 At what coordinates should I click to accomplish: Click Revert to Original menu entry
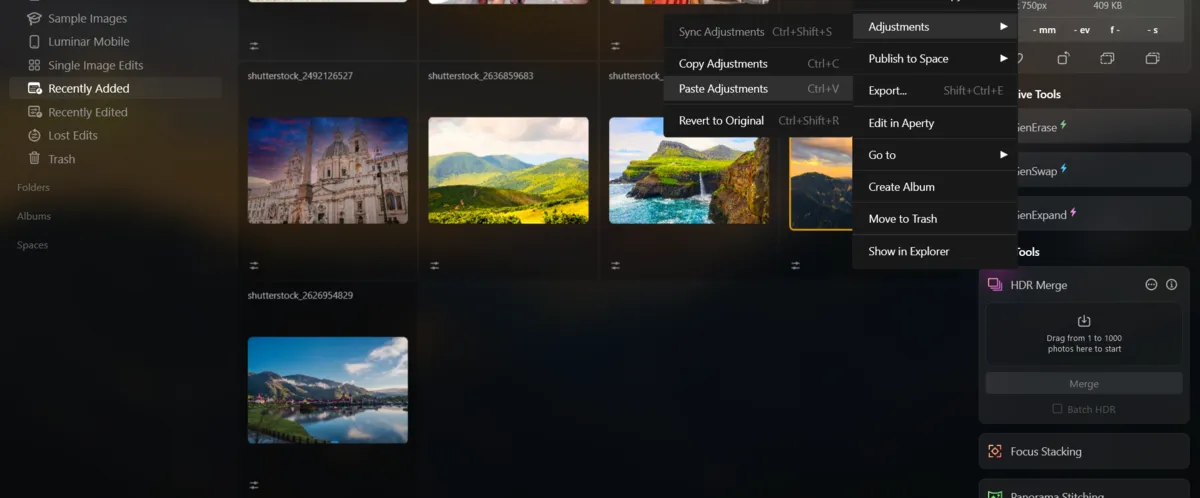[x=721, y=121]
